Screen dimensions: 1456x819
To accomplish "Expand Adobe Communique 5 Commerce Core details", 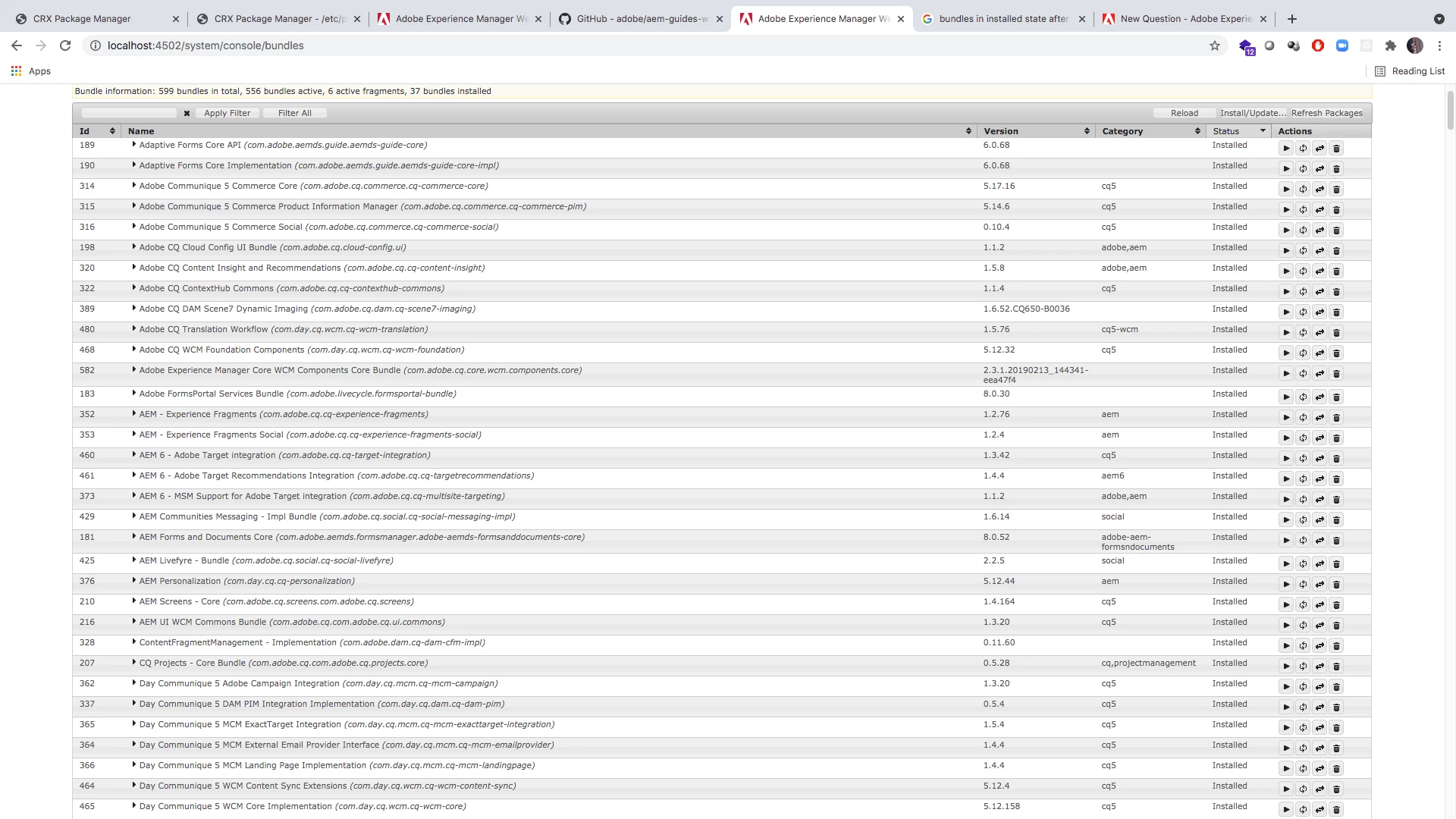I will tap(134, 185).
